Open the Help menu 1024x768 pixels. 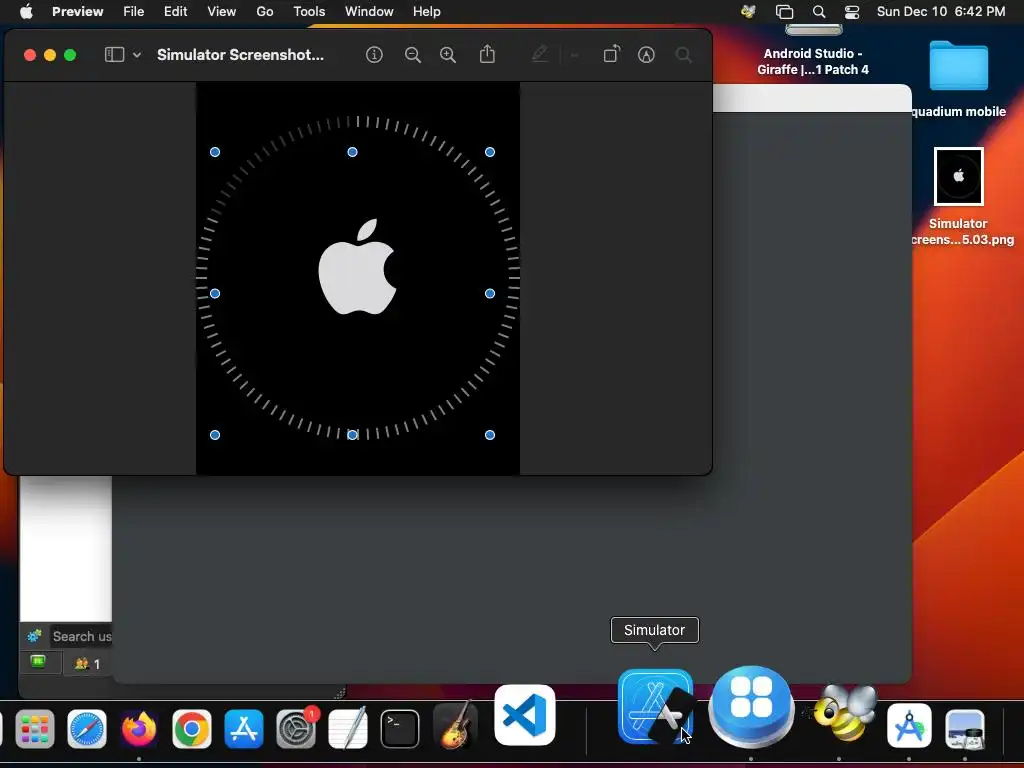click(x=426, y=11)
